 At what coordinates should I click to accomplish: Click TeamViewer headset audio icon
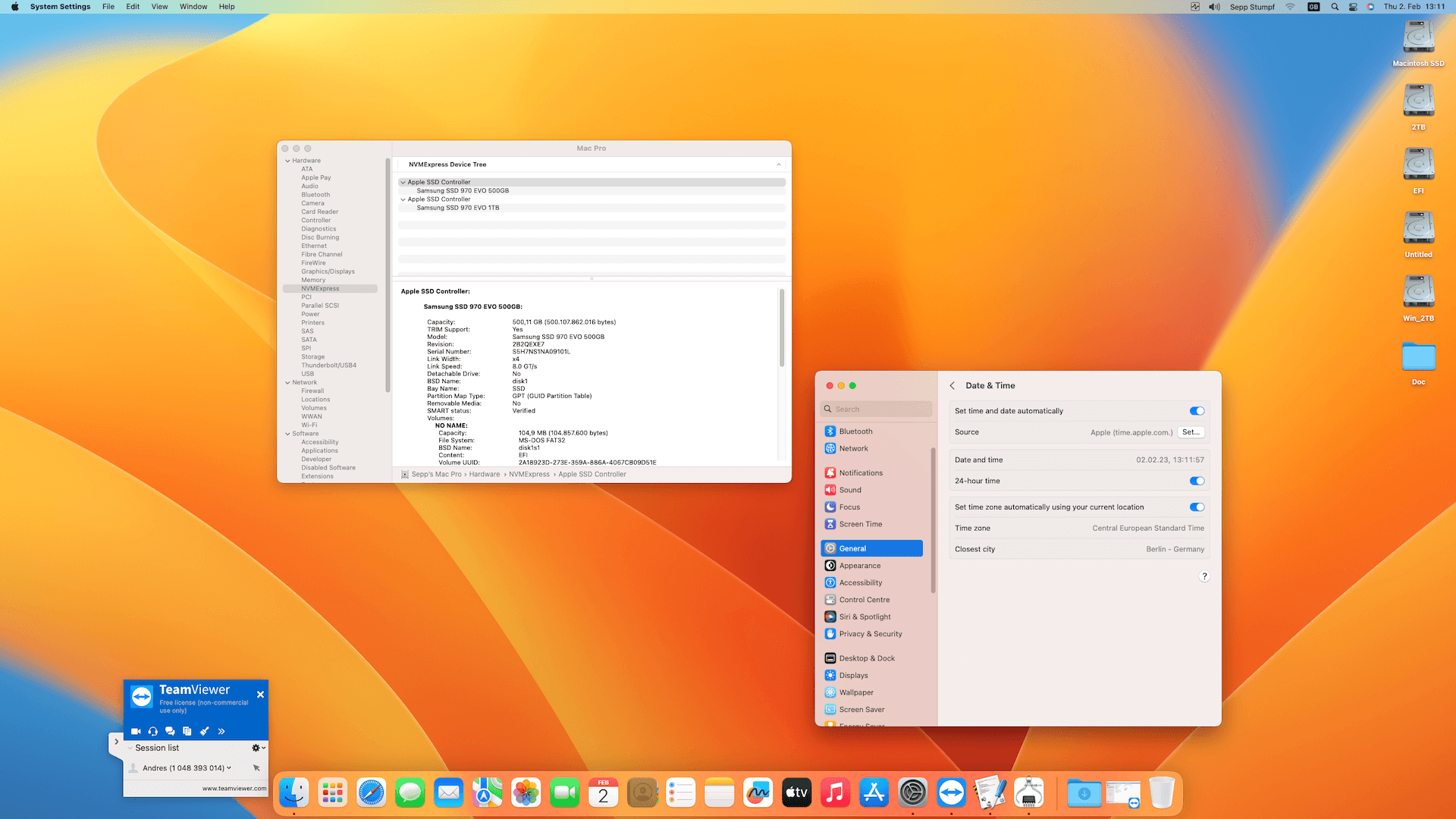tap(153, 731)
